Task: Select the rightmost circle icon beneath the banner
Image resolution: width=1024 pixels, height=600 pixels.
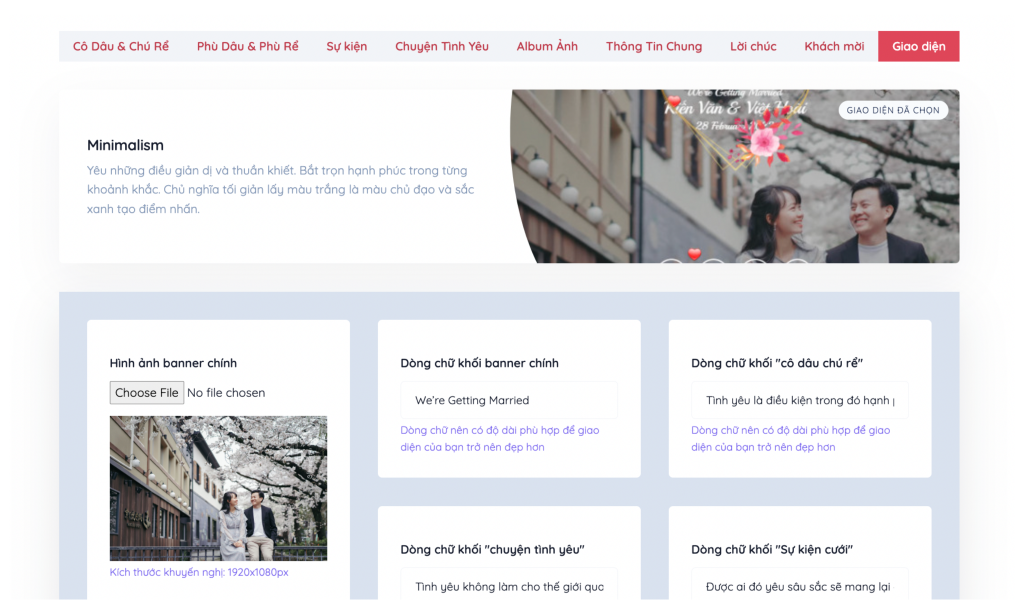Action: pos(796,265)
